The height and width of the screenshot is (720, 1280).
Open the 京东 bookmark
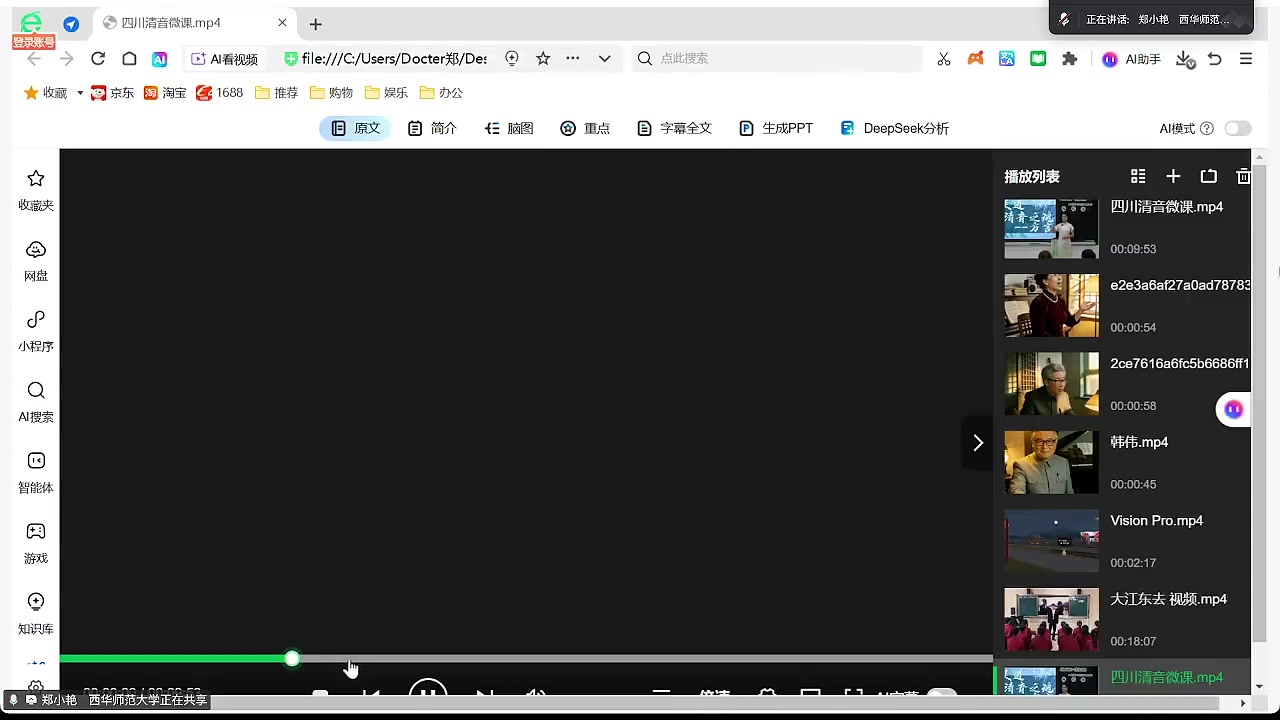[x=112, y=93]
